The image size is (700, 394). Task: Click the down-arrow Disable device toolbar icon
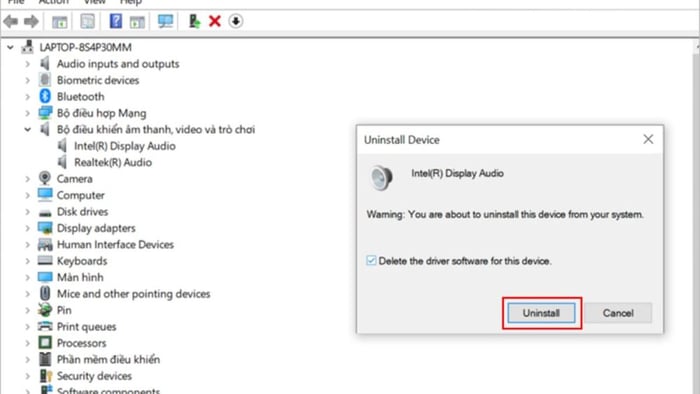coord(236,21)
